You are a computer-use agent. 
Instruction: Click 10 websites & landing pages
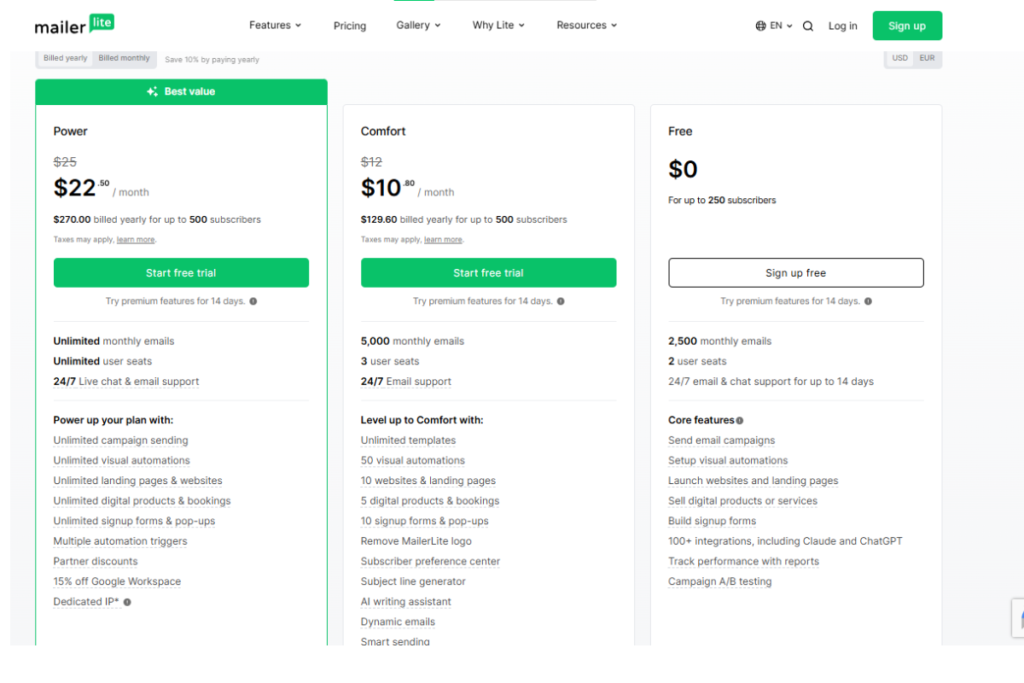point(428,481)
